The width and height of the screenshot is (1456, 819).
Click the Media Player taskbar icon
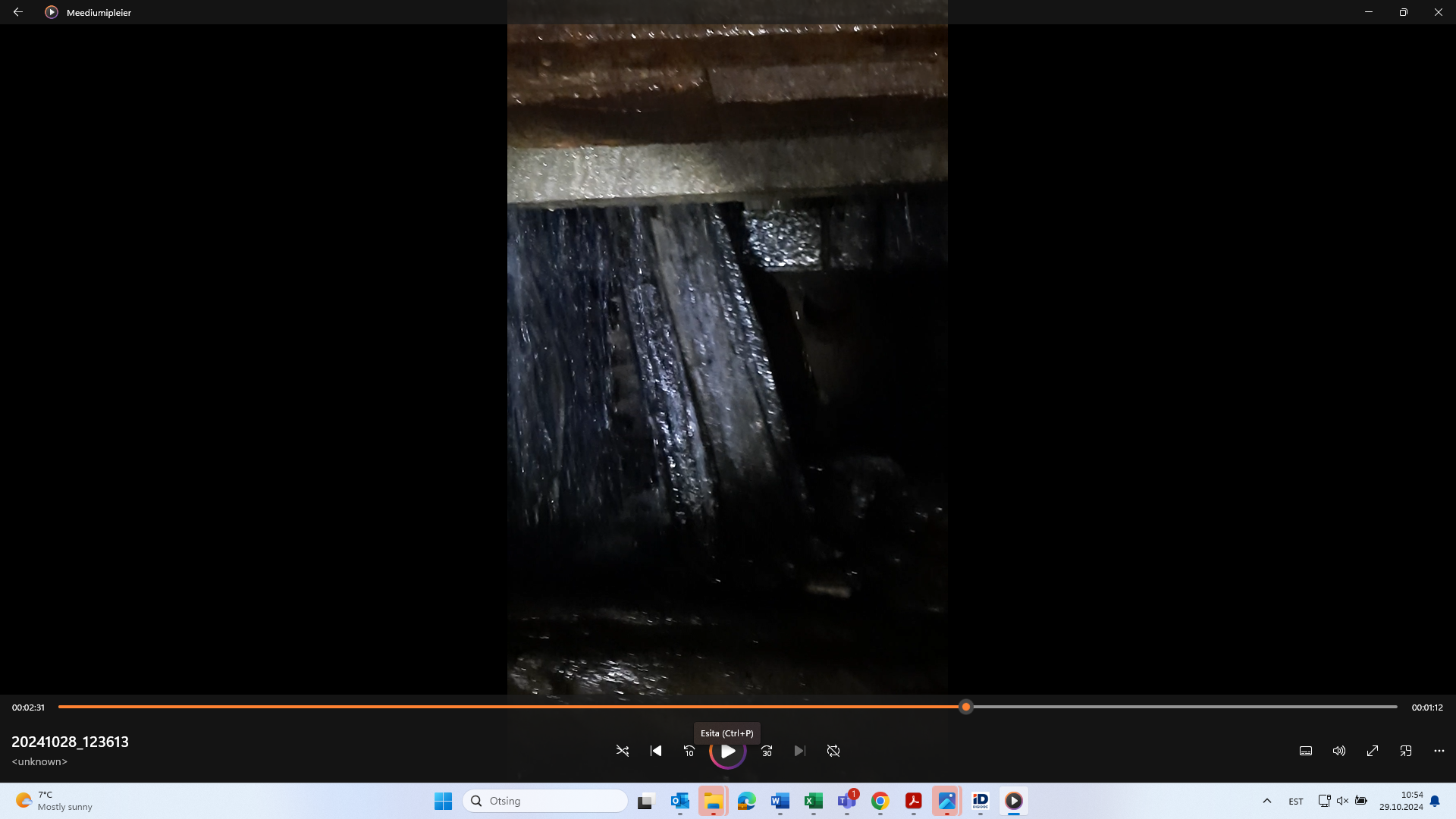click(1013, 801)
